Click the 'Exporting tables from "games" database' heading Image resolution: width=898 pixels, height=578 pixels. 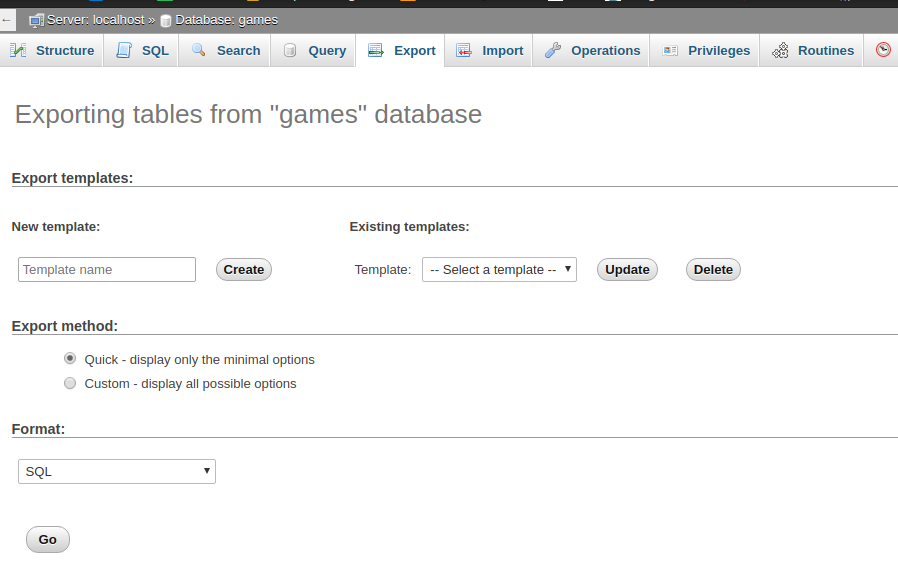click(x=249, y=114)
